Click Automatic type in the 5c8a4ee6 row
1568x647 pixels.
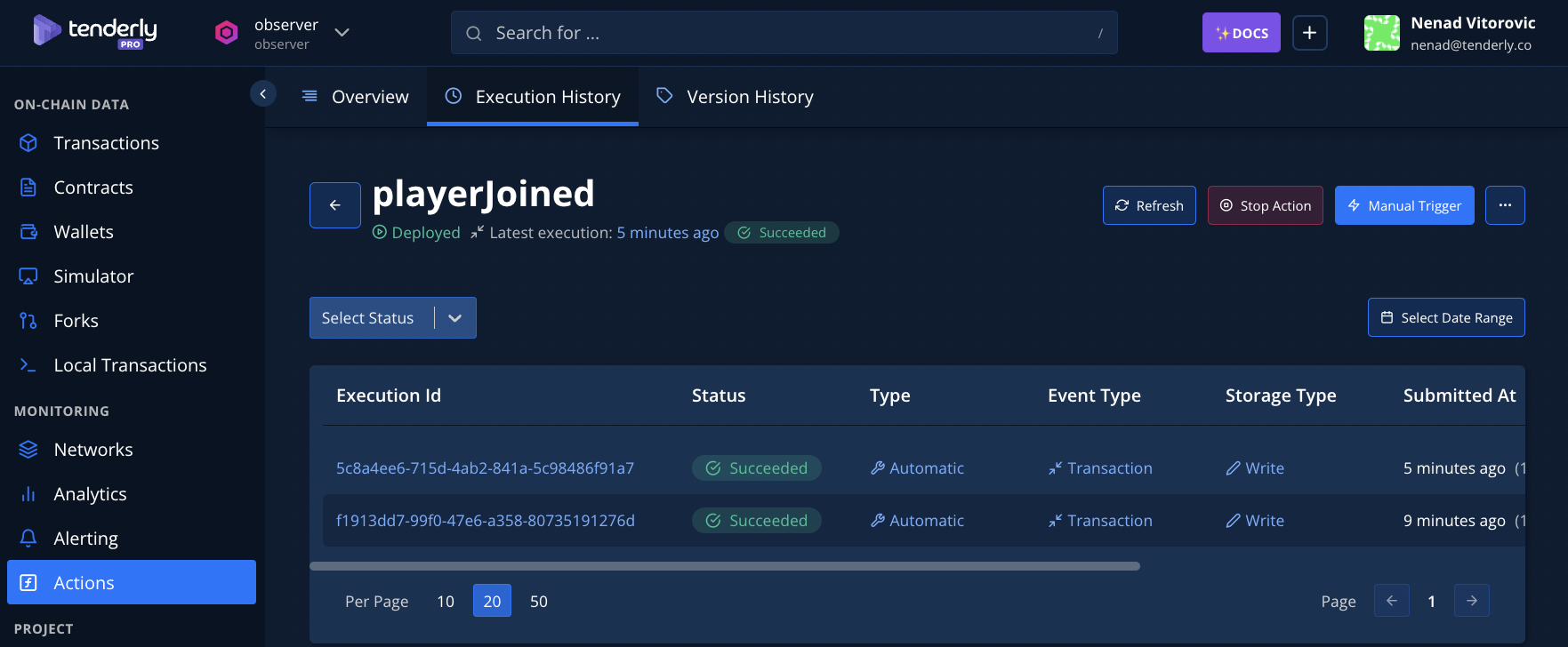[917, 468]
